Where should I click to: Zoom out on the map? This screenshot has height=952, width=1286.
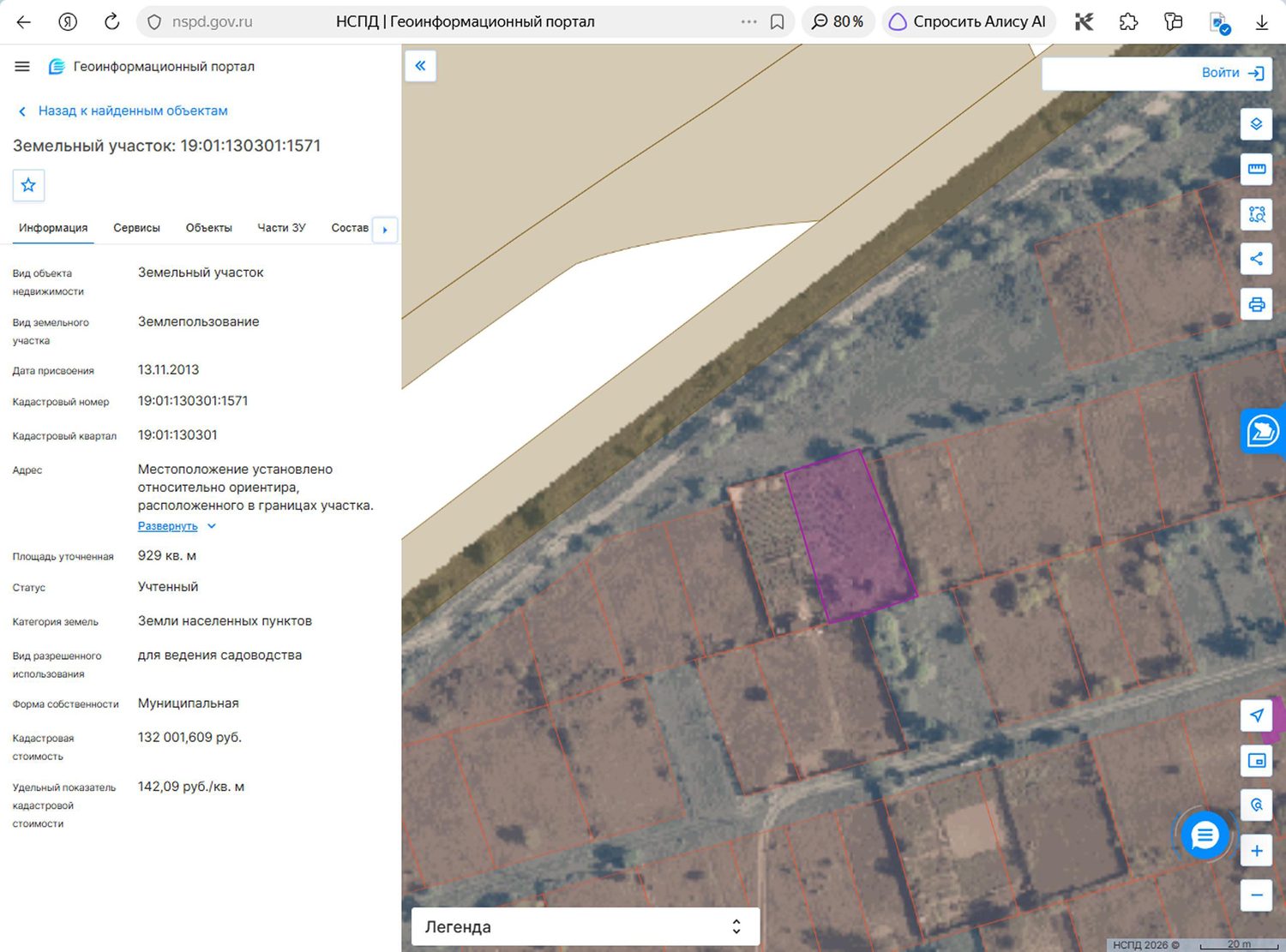[x=1256, y=895]
